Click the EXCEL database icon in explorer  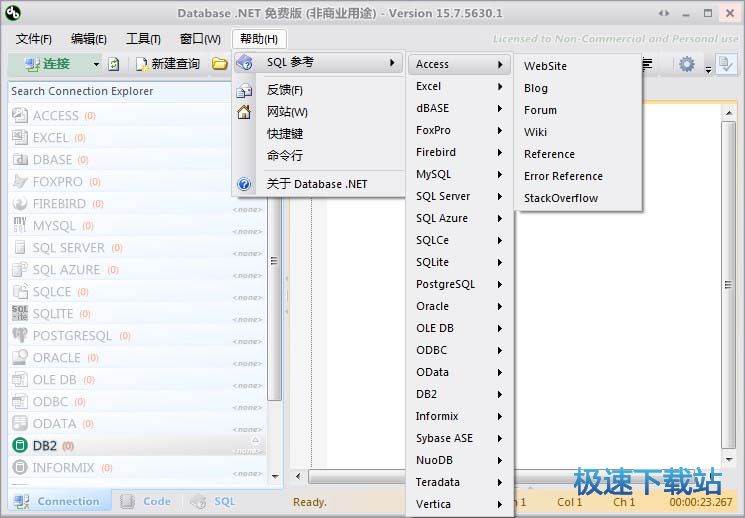click(19, 137)
